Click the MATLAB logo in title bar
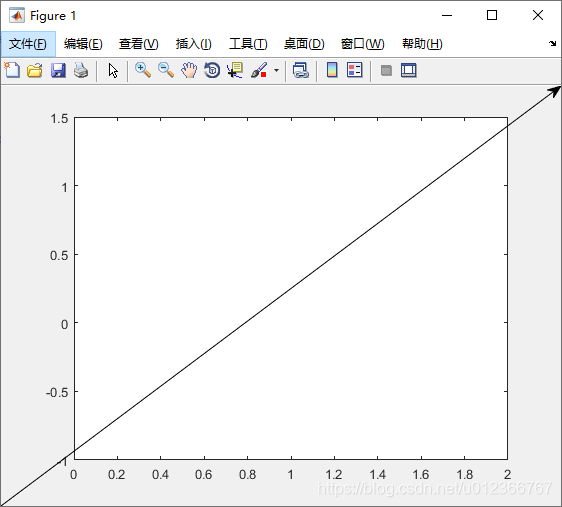 point(17,15)
